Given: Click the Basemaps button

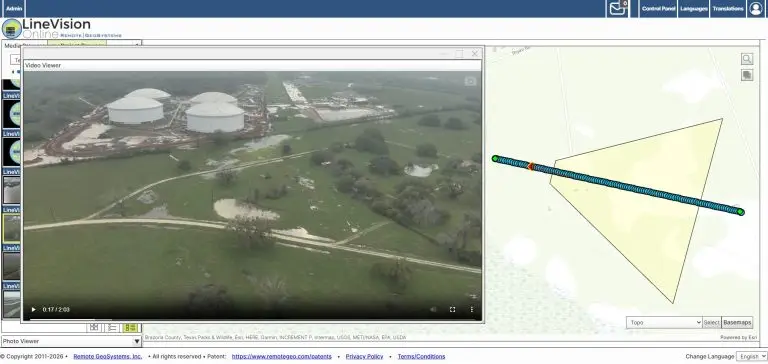Looking at the screenshot, I should point(737,322).
